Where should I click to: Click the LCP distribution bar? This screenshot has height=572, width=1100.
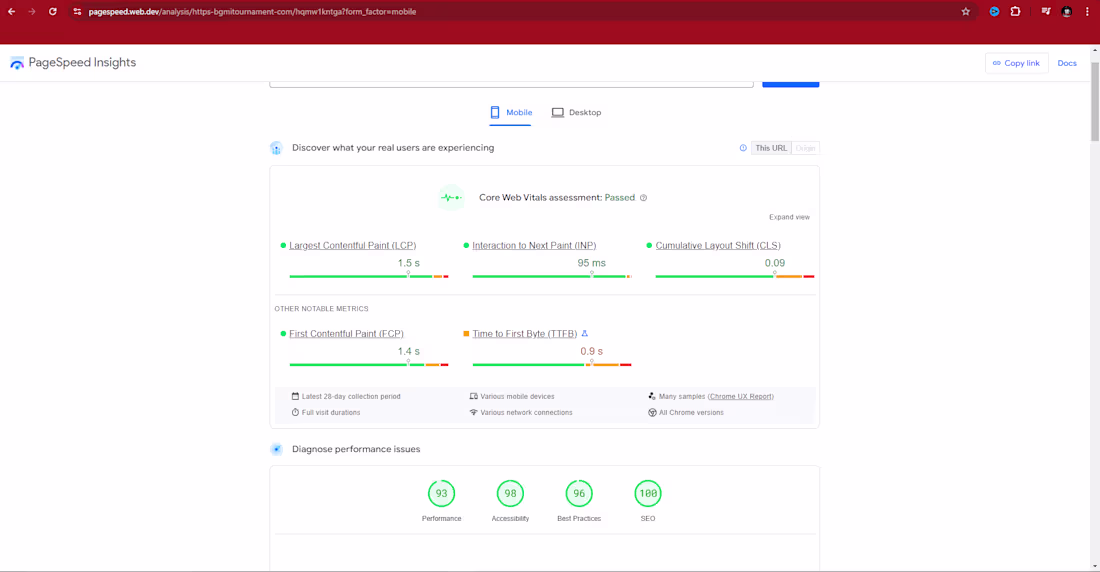[369, 277]
